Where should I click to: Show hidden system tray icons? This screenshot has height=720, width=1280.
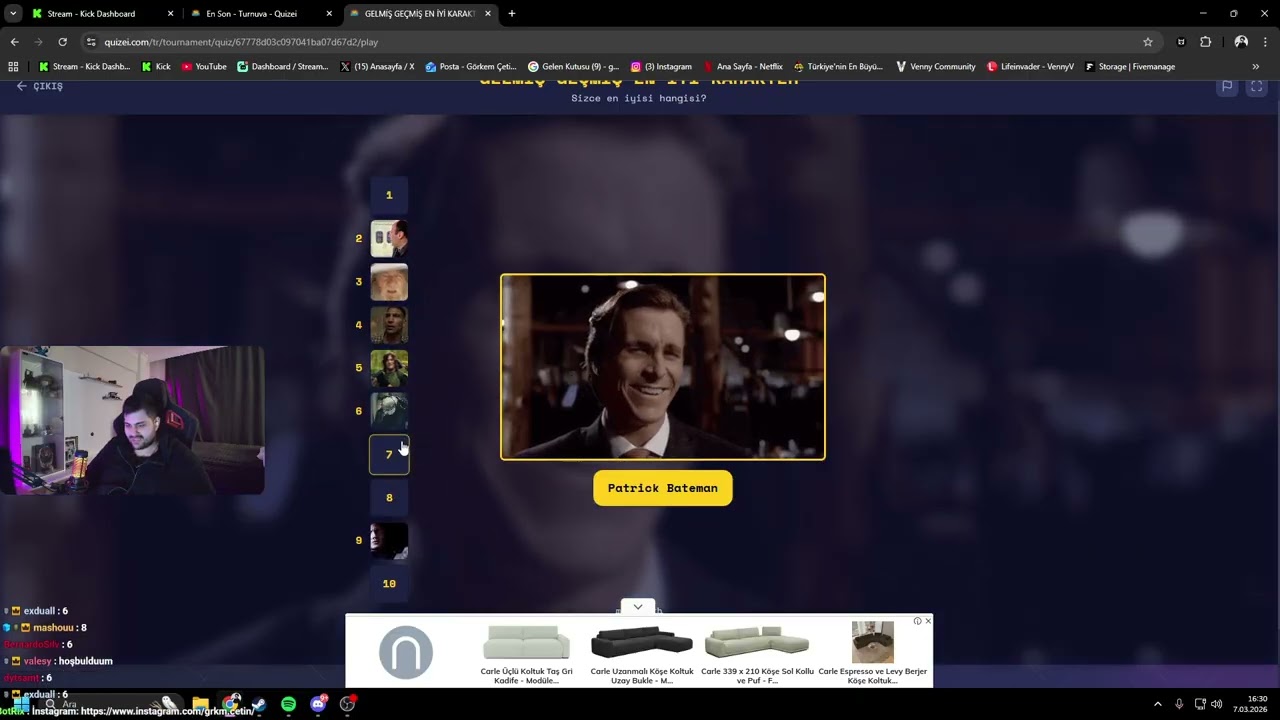[x=1158, y=704]
